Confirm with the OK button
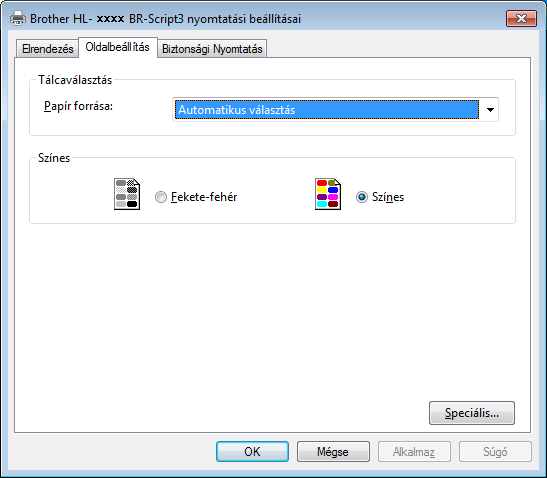547x478 pixels. click(x=252, y=451)
